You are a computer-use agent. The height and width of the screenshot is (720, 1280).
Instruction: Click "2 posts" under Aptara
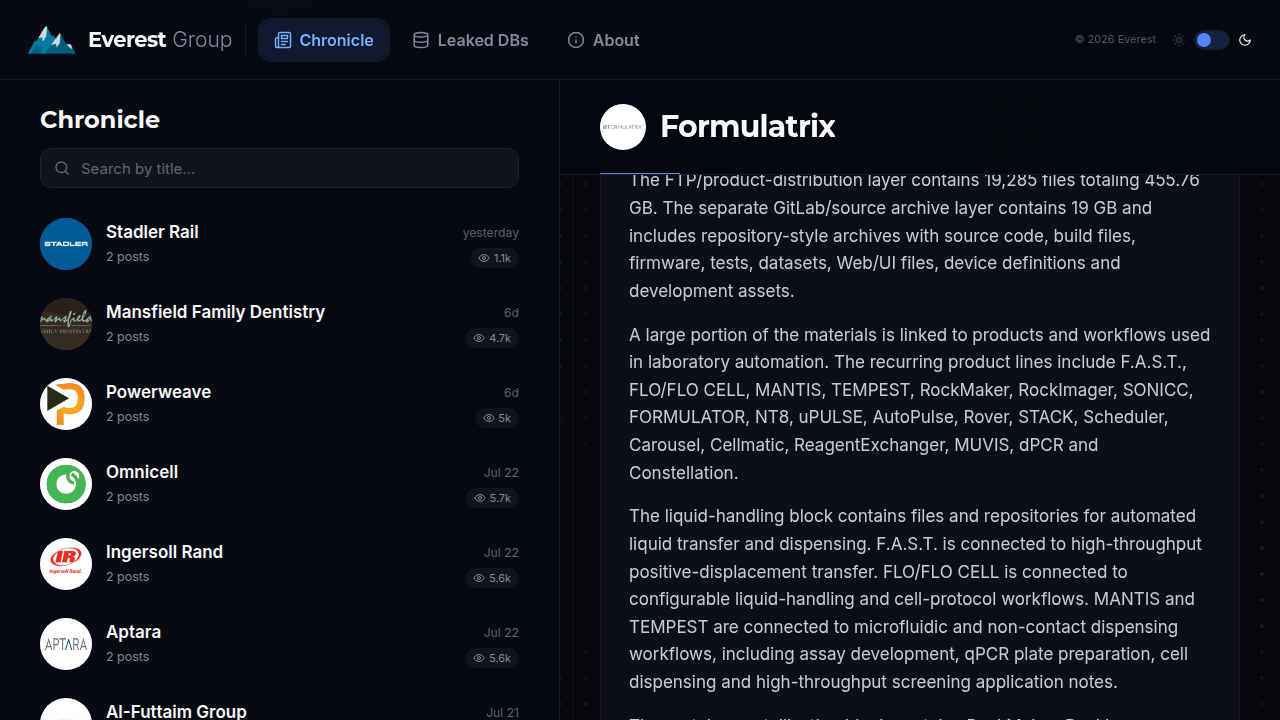click(x=127, y=657)
